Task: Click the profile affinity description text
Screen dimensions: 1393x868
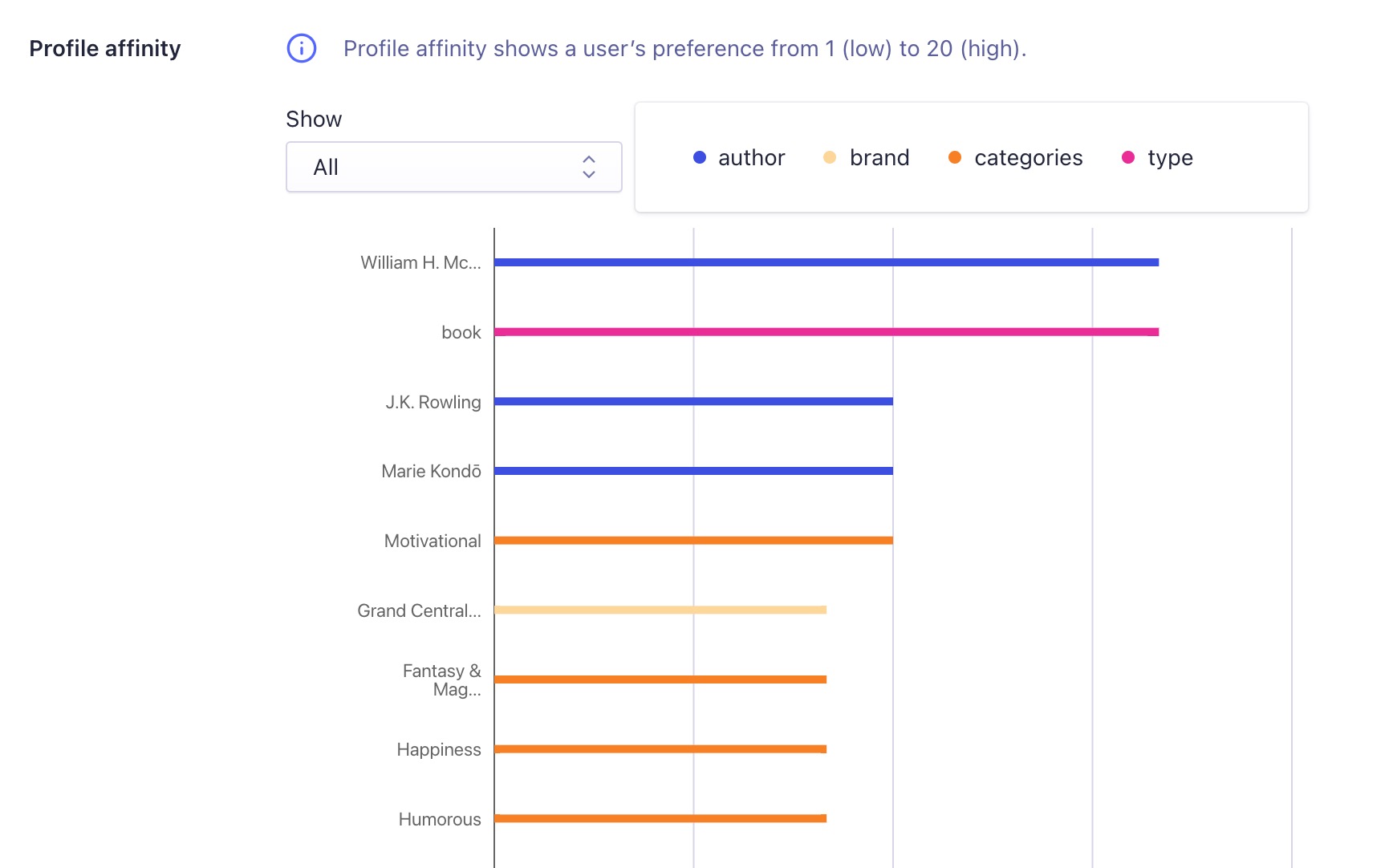Action: tap(684, 48)
